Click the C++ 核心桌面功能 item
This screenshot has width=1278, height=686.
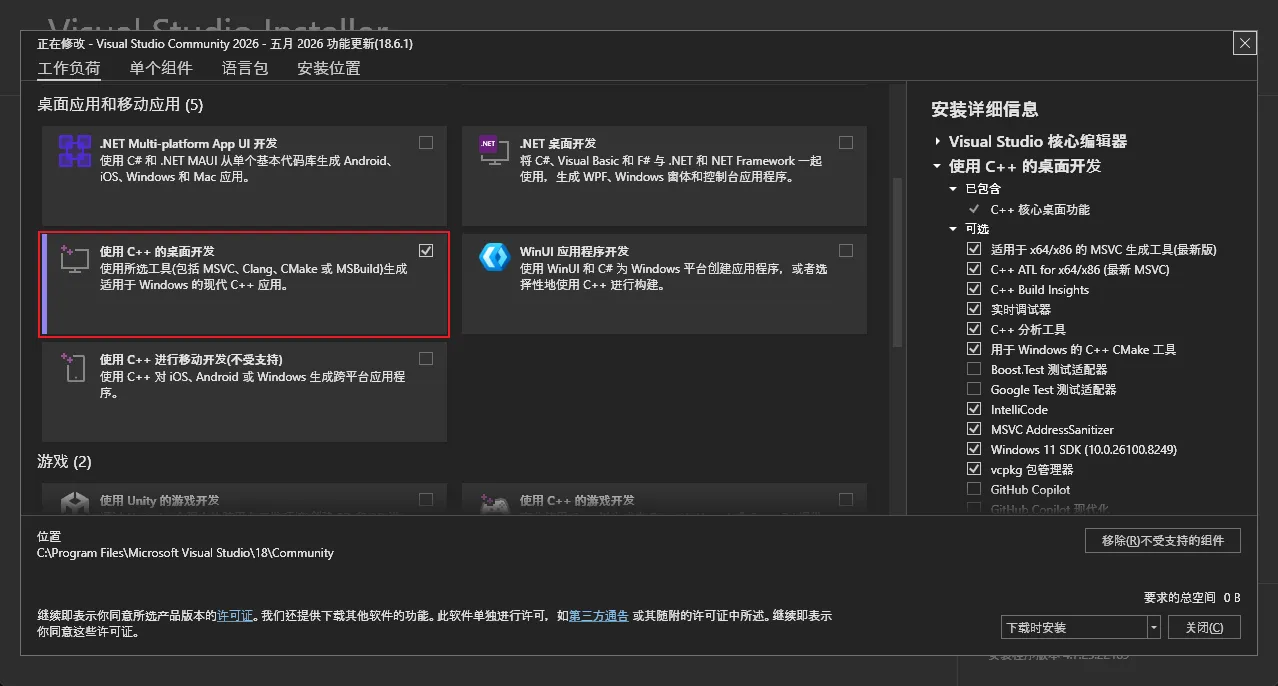[1040, 209]
